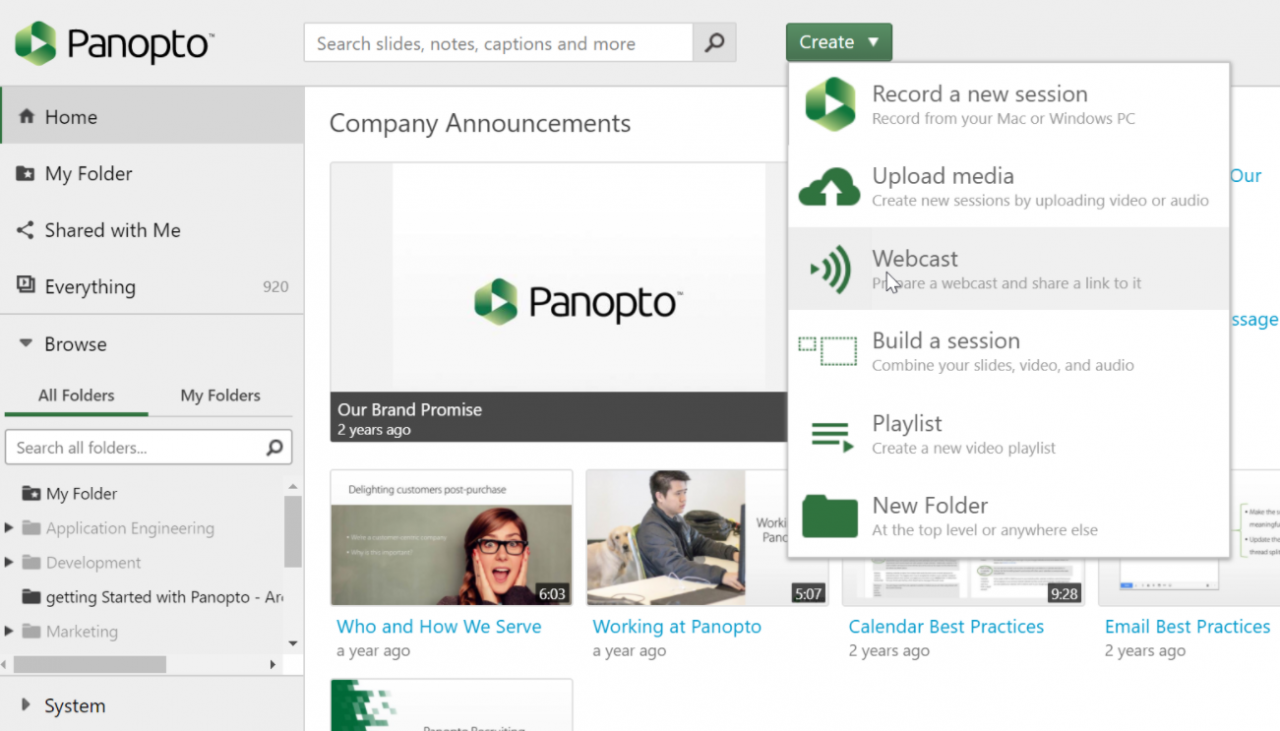Open the Who and How We Serve link
This screenshot has height=731, width=1280.
[439, 627]
